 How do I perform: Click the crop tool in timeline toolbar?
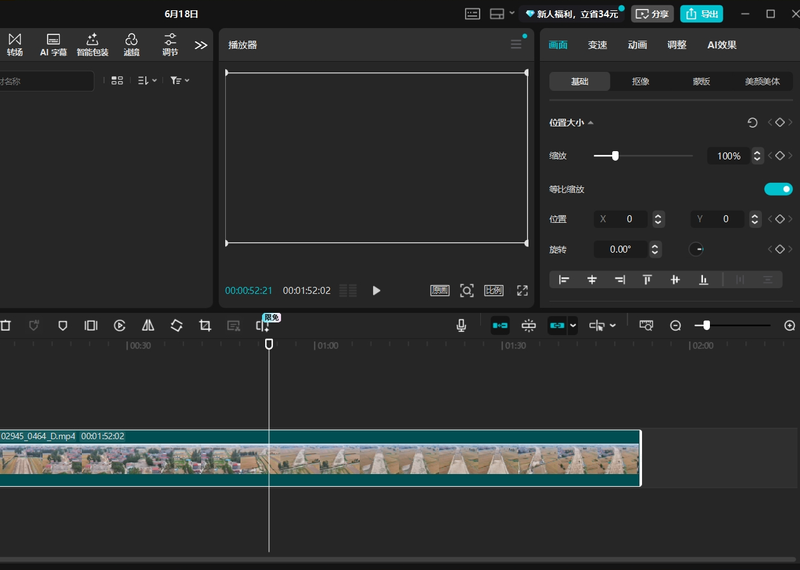[205, 325]
